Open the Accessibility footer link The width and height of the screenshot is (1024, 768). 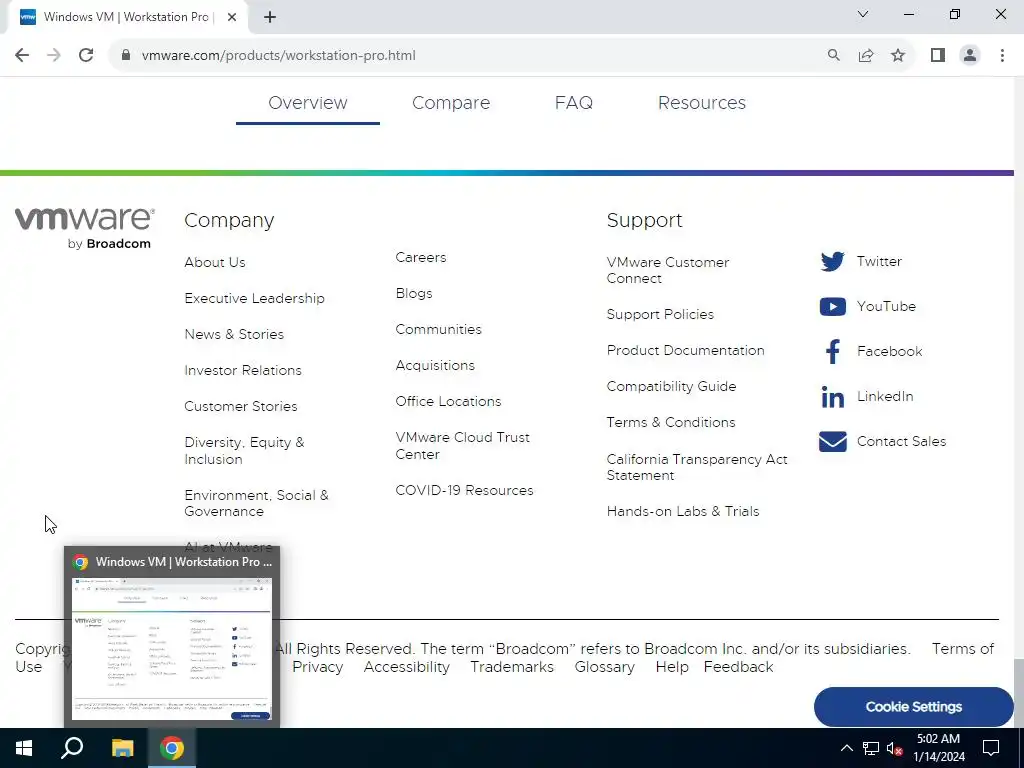406,667
